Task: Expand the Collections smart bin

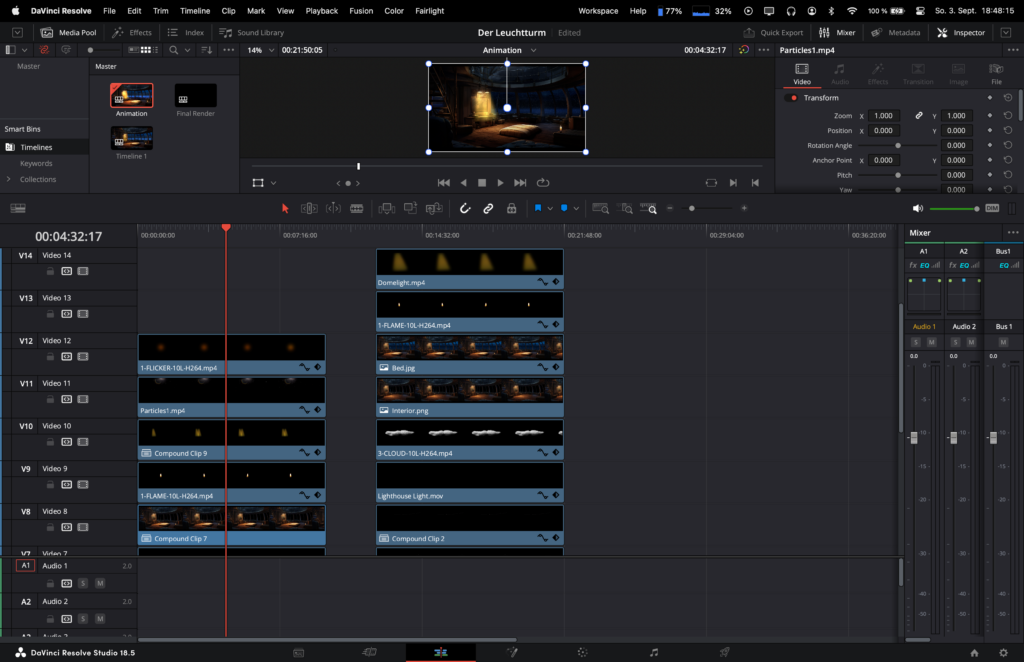Action: [x=8, y=180]
